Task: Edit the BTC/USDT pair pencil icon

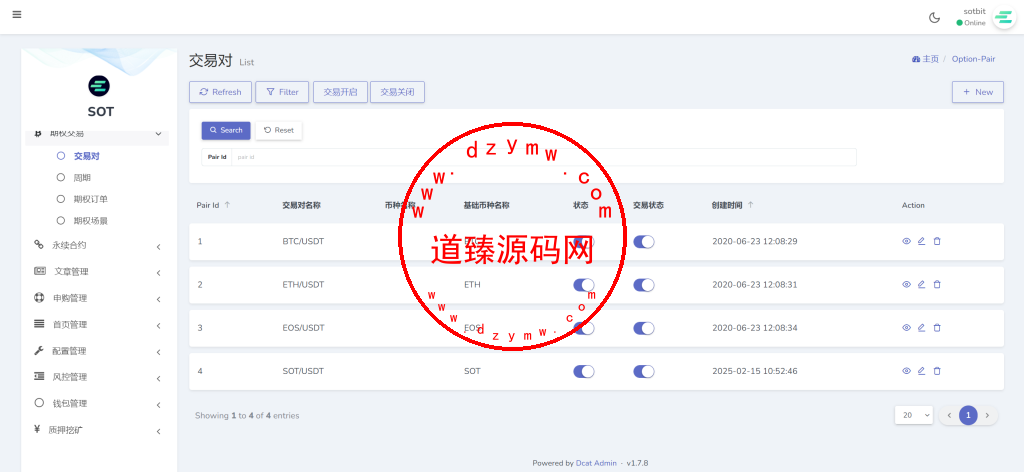Action: click(921, 241)
